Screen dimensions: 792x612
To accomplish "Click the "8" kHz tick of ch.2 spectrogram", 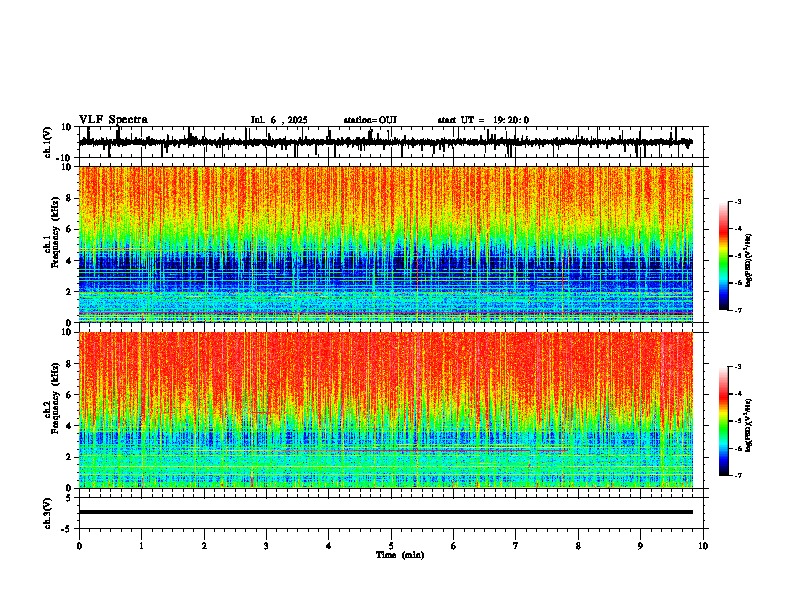I will (70, 364).
